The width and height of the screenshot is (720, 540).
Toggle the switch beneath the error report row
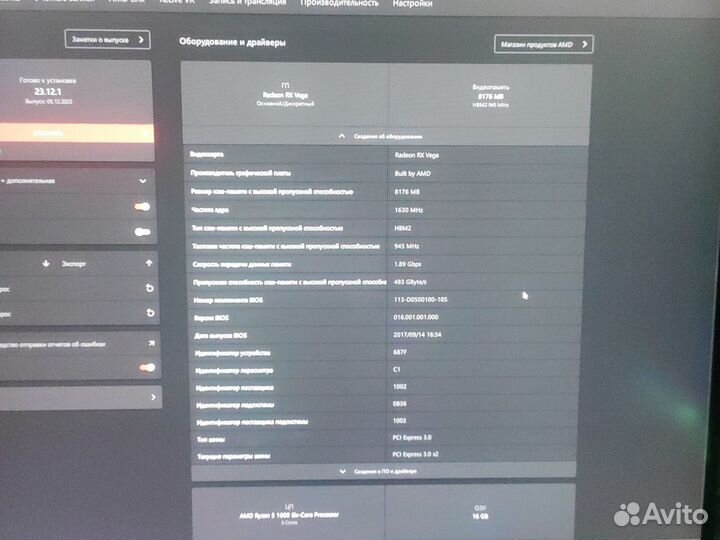tap(147, 367)
